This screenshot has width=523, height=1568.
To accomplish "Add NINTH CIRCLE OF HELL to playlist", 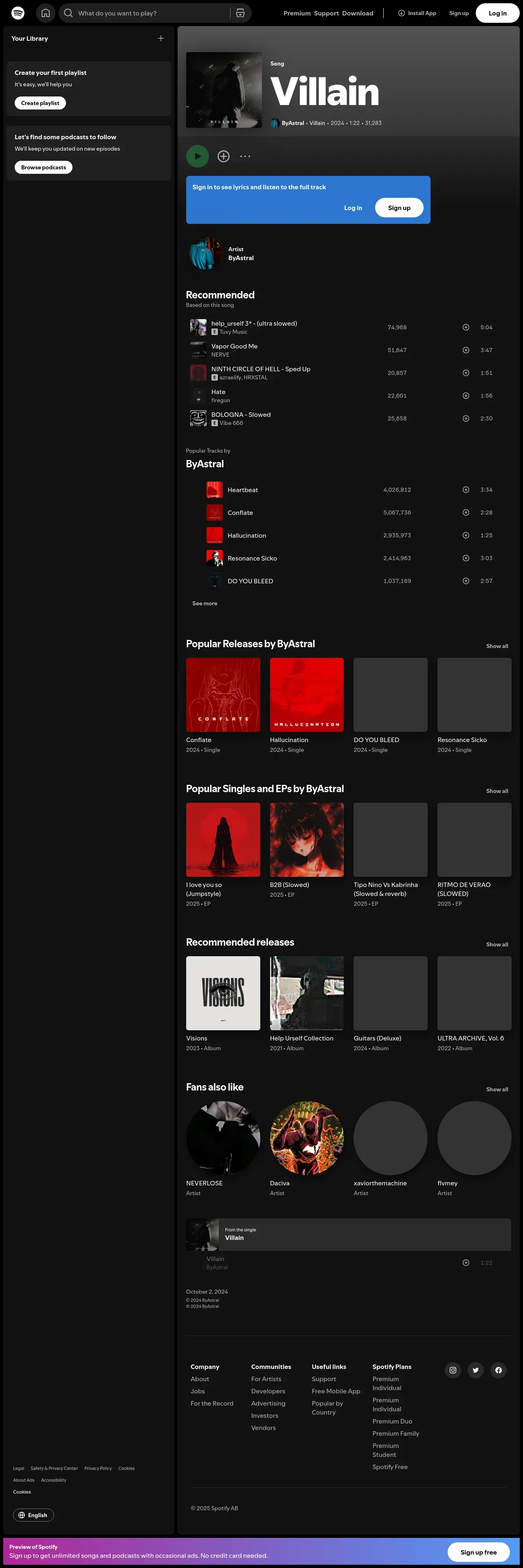I will pyautogui.click(x=466, y=373).
